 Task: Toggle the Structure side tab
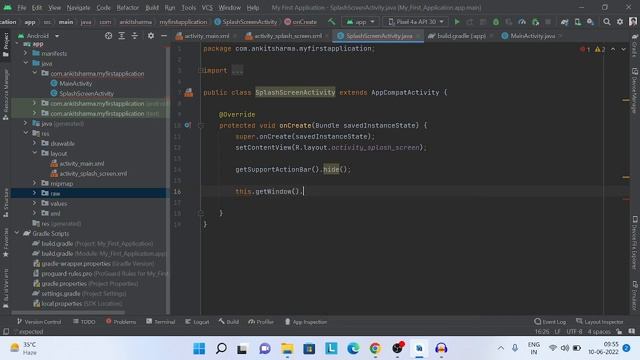tap(6, 203)
